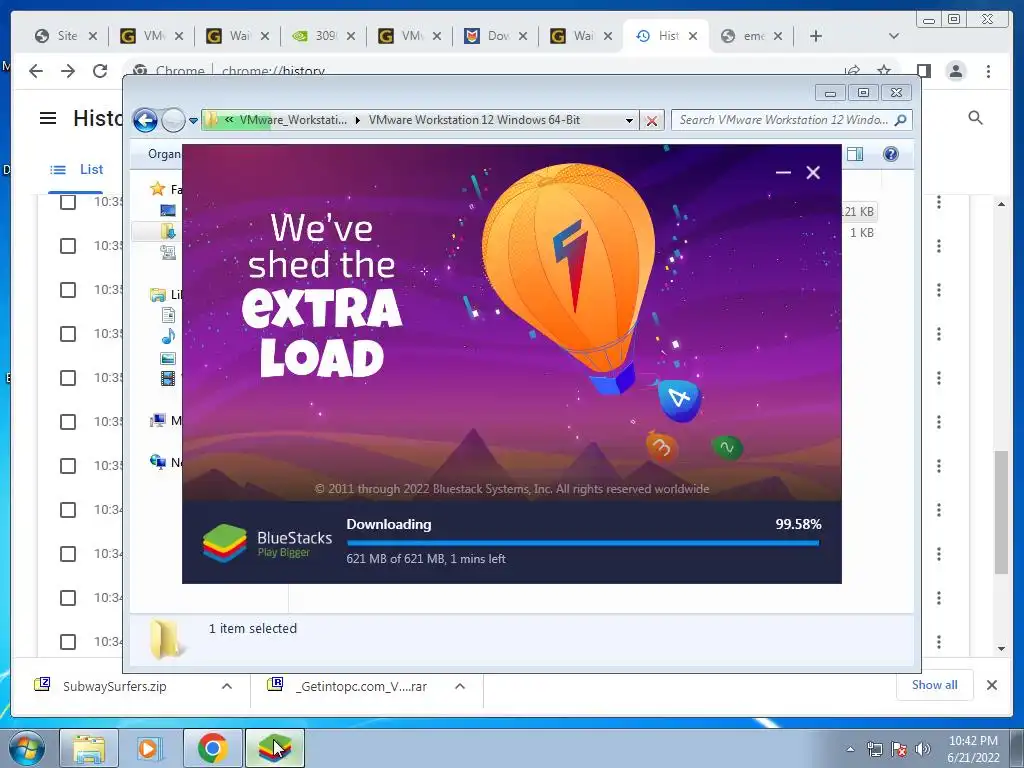Image resolution: width=1024 pixels, height=768 pixels.
Task: Open the media player taskbar icon
Action: click(x=150, y=748)
